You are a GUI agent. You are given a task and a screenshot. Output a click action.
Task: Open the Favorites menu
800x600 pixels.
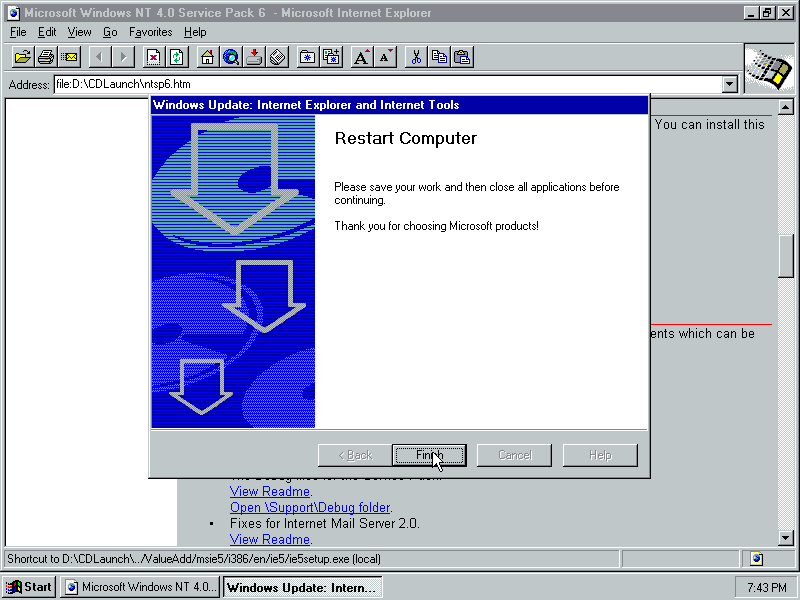[x=150, y=32]
